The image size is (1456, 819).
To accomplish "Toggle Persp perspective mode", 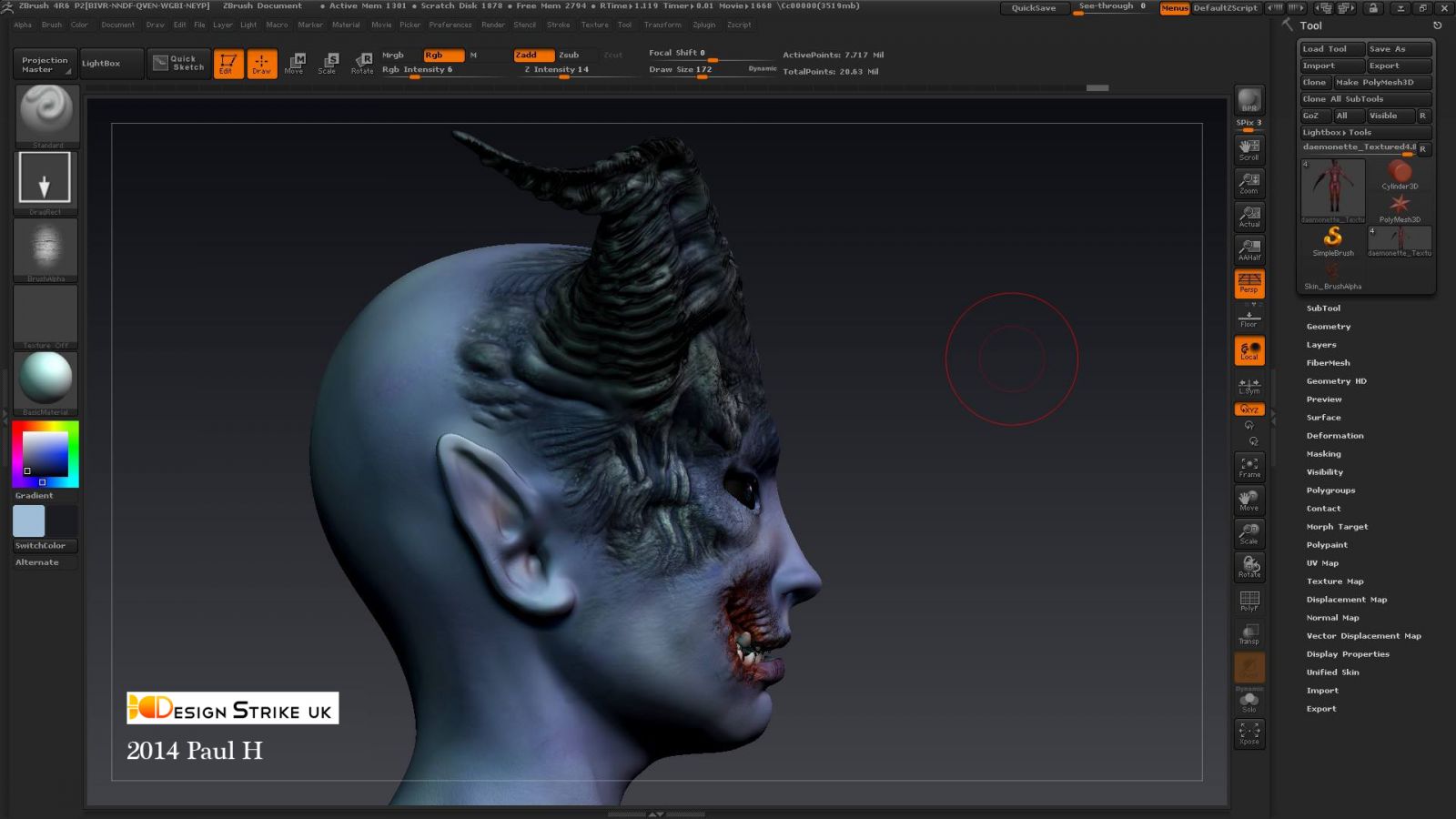I will click(x=1249, y=283).
